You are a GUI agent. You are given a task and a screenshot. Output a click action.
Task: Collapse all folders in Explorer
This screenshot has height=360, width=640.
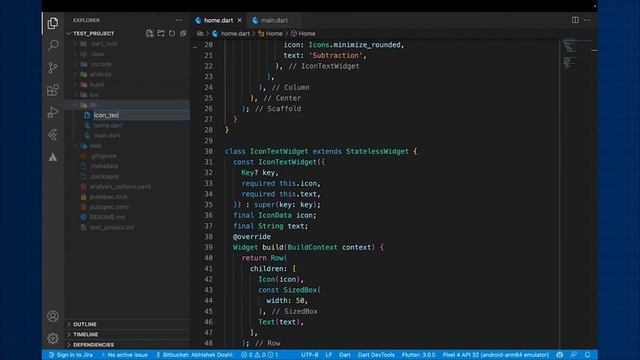tap(183, 33)
